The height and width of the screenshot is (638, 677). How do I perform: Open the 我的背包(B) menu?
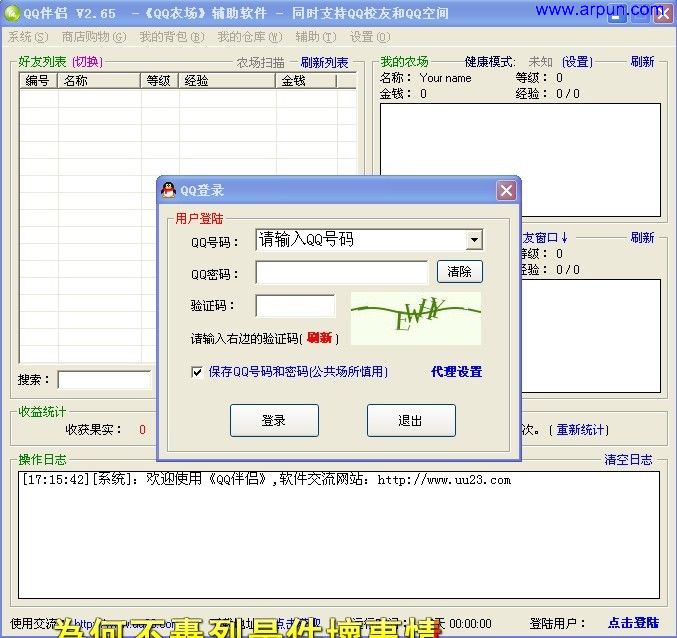tap(171, 37)
